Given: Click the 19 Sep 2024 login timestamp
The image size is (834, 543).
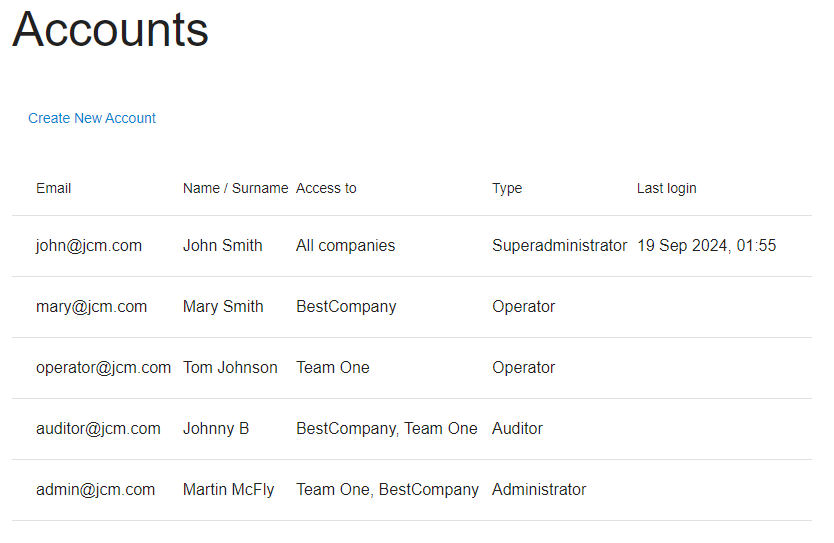Looking at the screenshot, I should (x=706, y=246).
